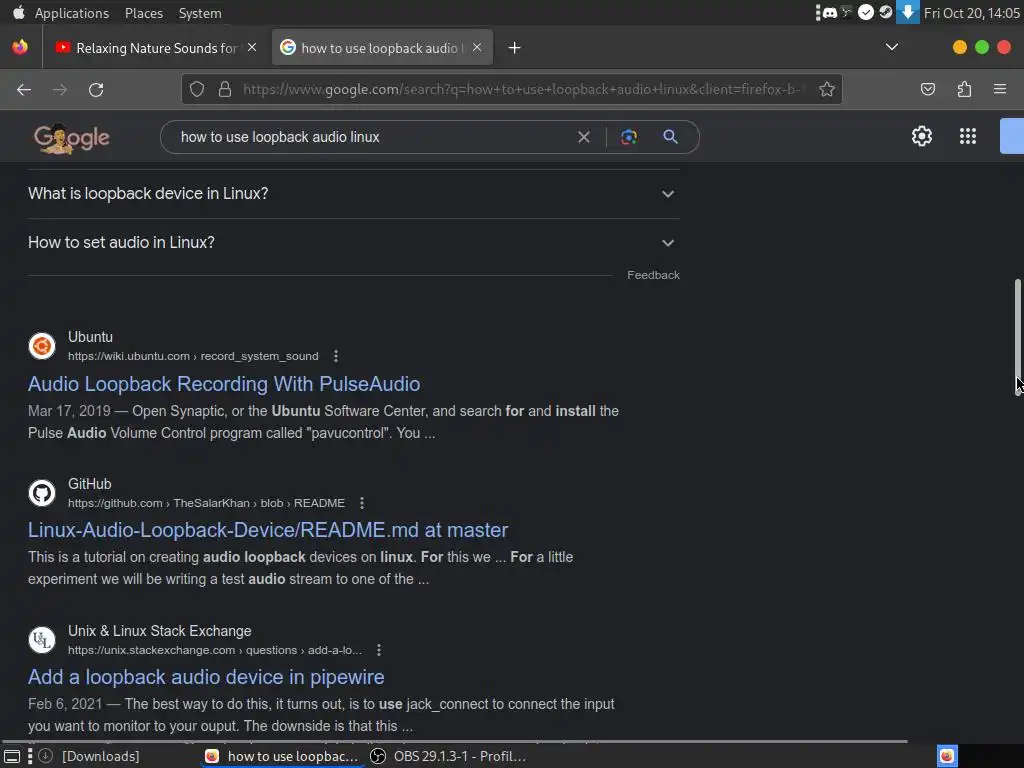This screenshot has height=768, width=1024.
Task: Switch to OBS 29.1.3-1 taskbar window
Action: [x=448, y=756]
